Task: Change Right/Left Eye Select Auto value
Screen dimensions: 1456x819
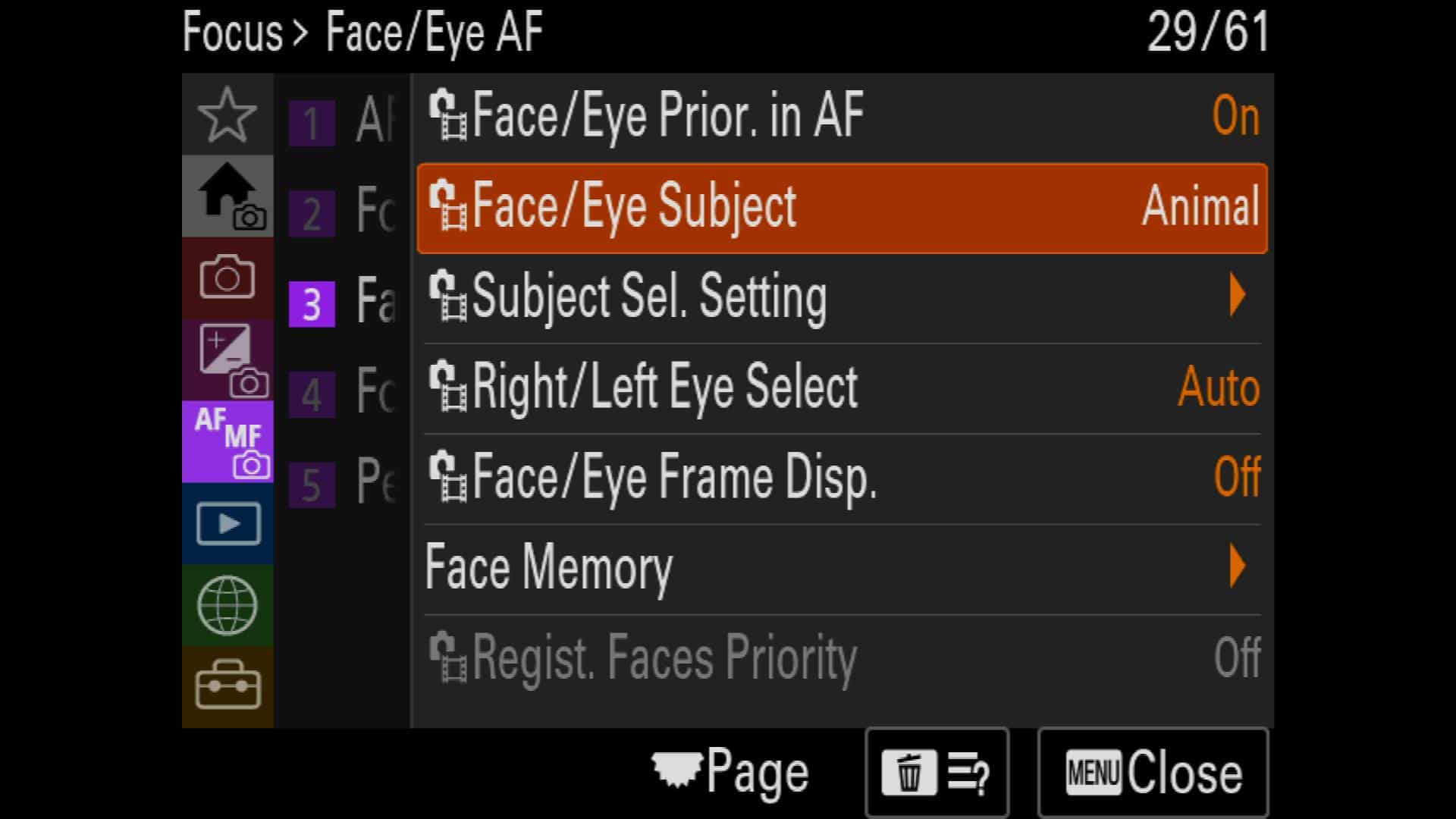Action: (1219, 388)
